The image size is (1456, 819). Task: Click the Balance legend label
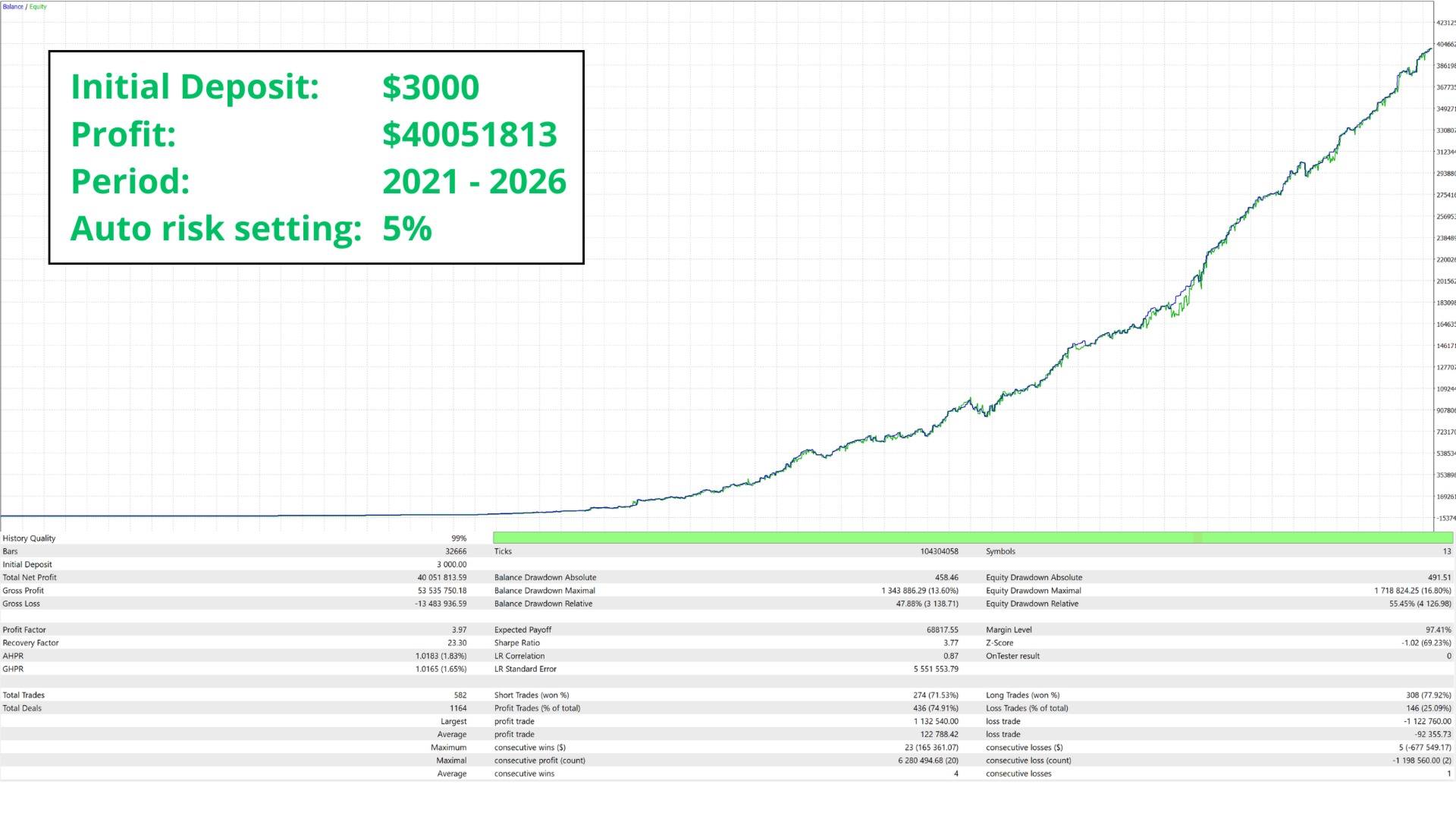click(x=13, y=7)
